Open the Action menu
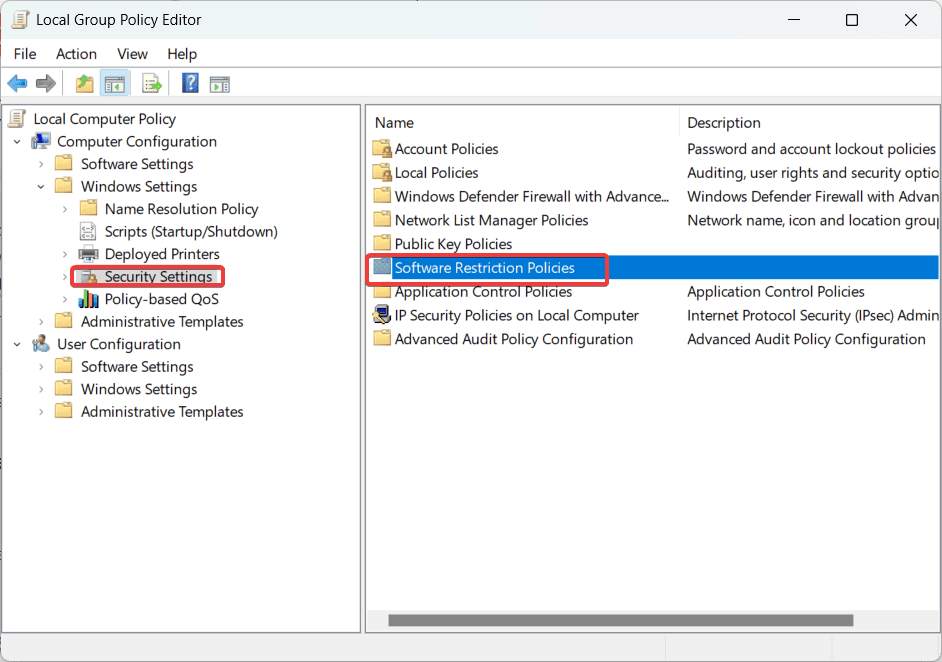 point(76,54)
